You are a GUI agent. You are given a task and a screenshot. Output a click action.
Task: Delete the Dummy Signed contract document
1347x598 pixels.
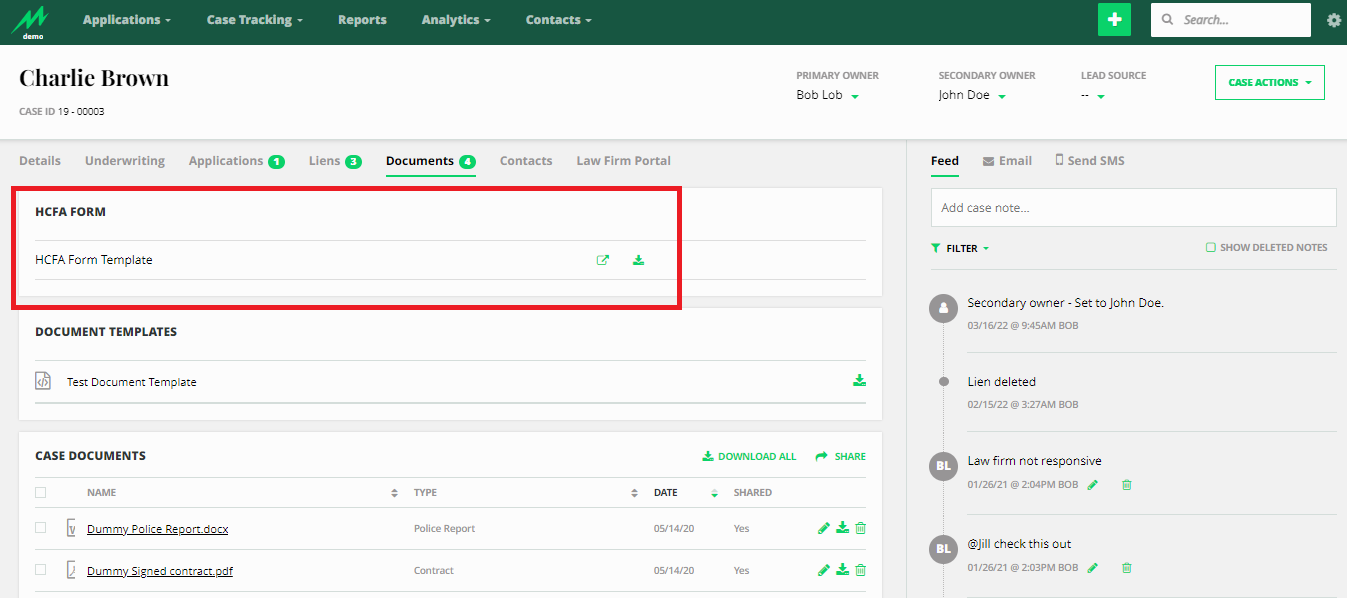(x=861, y=569)
